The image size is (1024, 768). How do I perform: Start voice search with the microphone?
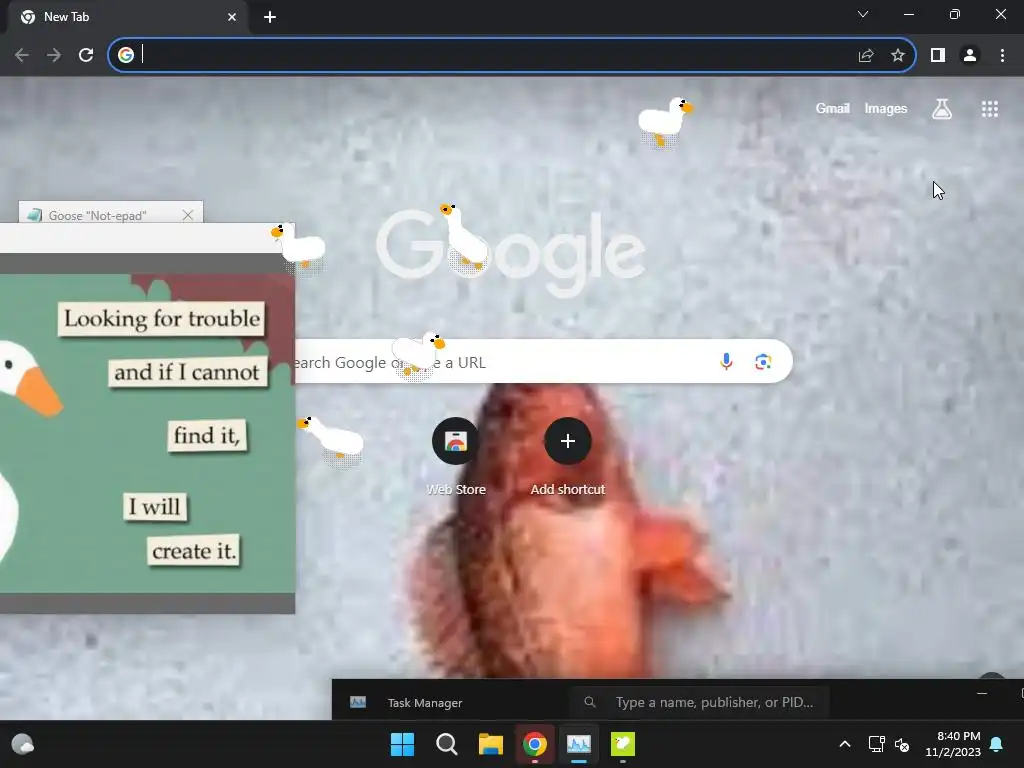726,362
